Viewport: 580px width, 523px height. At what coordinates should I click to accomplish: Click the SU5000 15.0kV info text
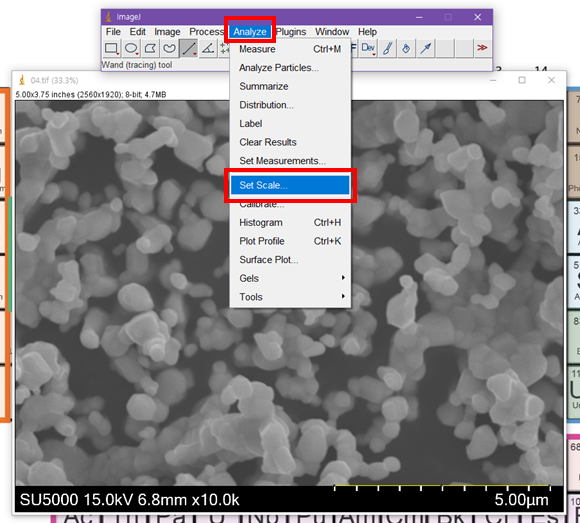(129, 500)
